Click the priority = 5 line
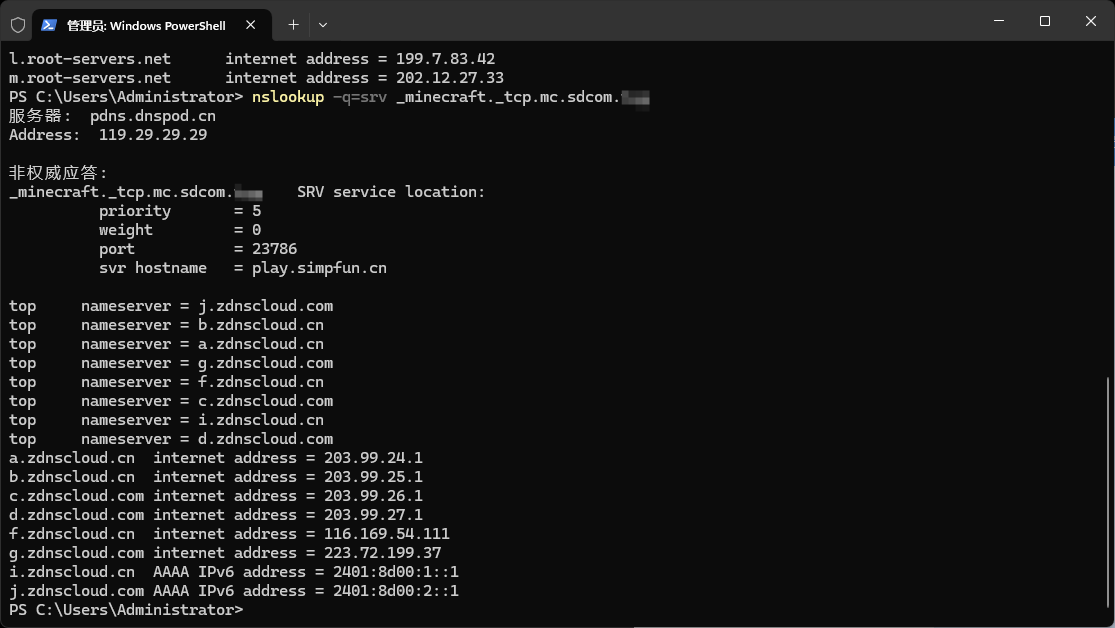 pyautogui.click(x=180, y=211)
